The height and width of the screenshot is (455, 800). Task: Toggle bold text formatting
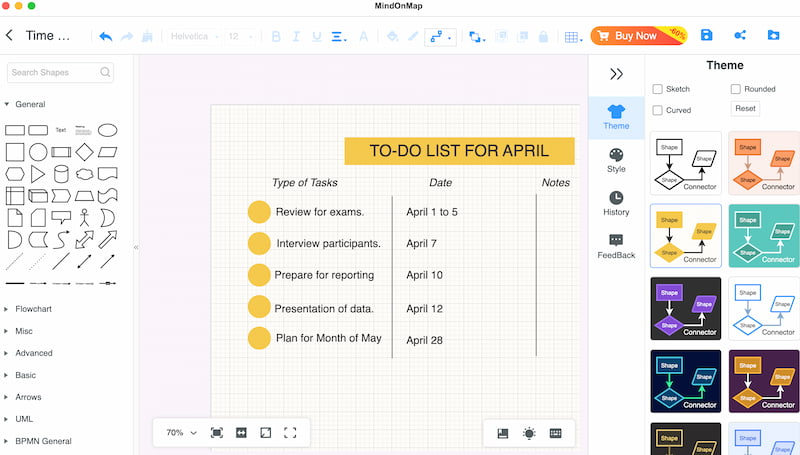[276, 36]
